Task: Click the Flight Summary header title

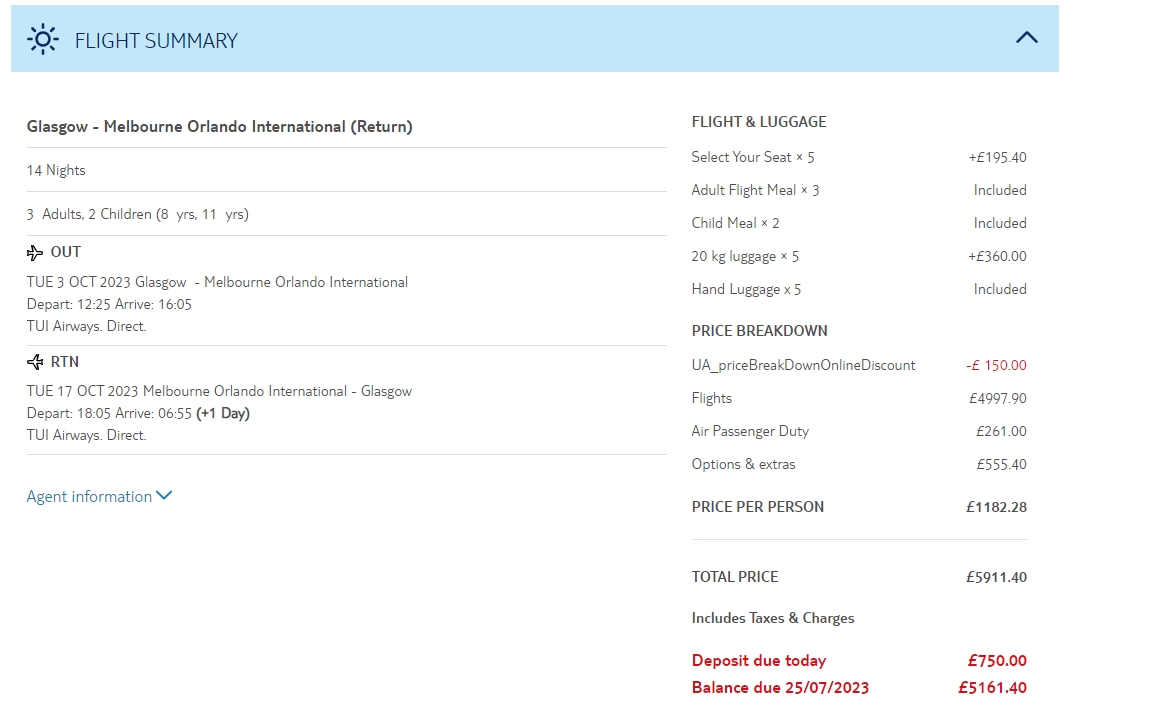Action: 156,41
